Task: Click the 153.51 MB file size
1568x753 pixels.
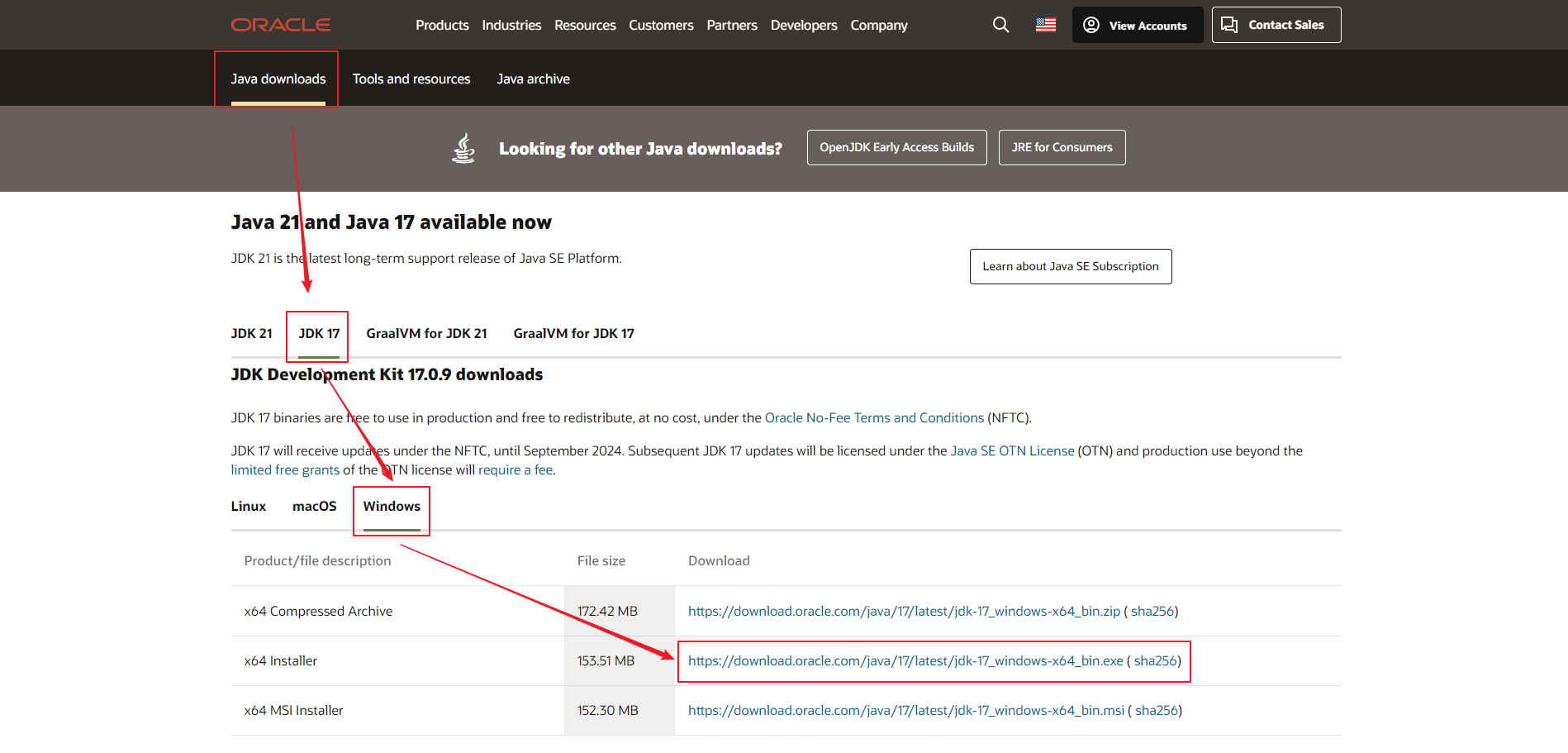Action: [606, 660]
